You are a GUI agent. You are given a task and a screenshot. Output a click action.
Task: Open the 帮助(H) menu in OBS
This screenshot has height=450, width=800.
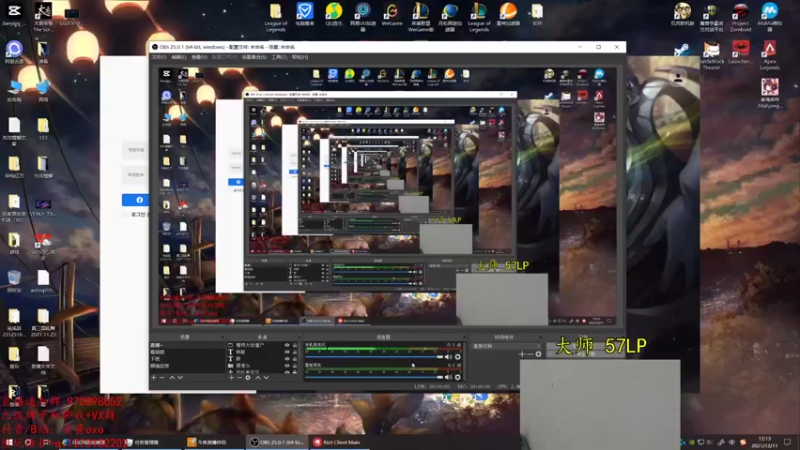(299, 57)
